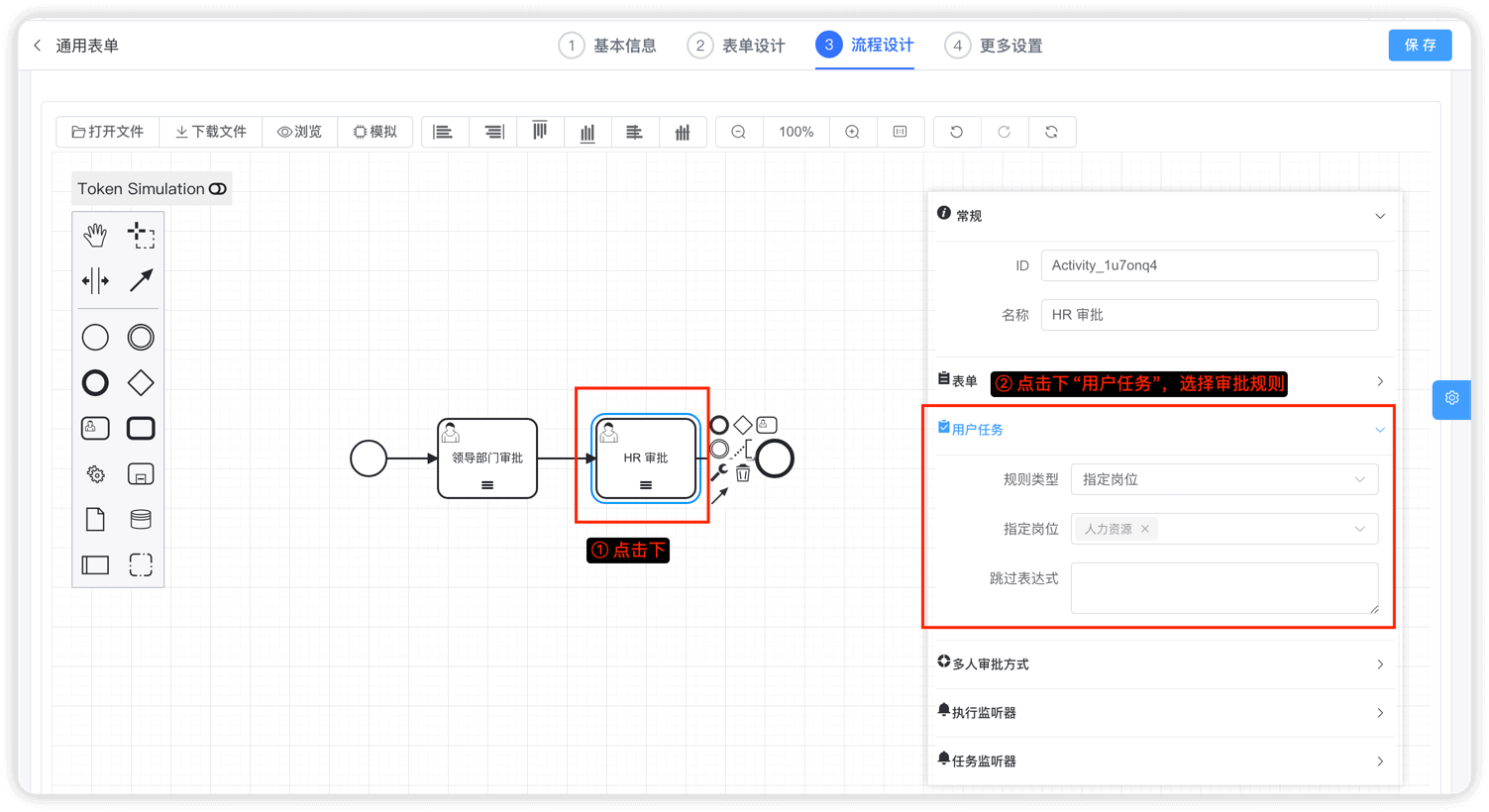
Task: Click the 保存 button
Action: click(x=1420, y=46)
